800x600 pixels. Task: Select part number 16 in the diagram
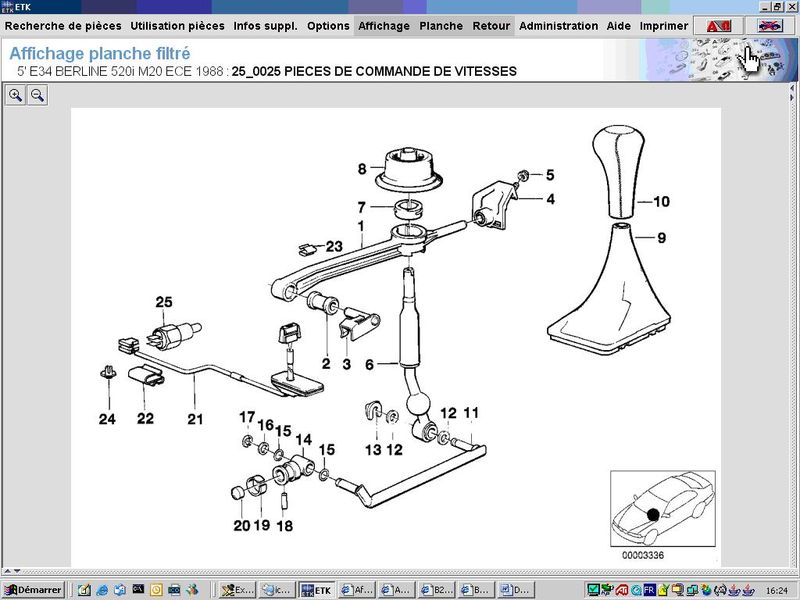266,425
